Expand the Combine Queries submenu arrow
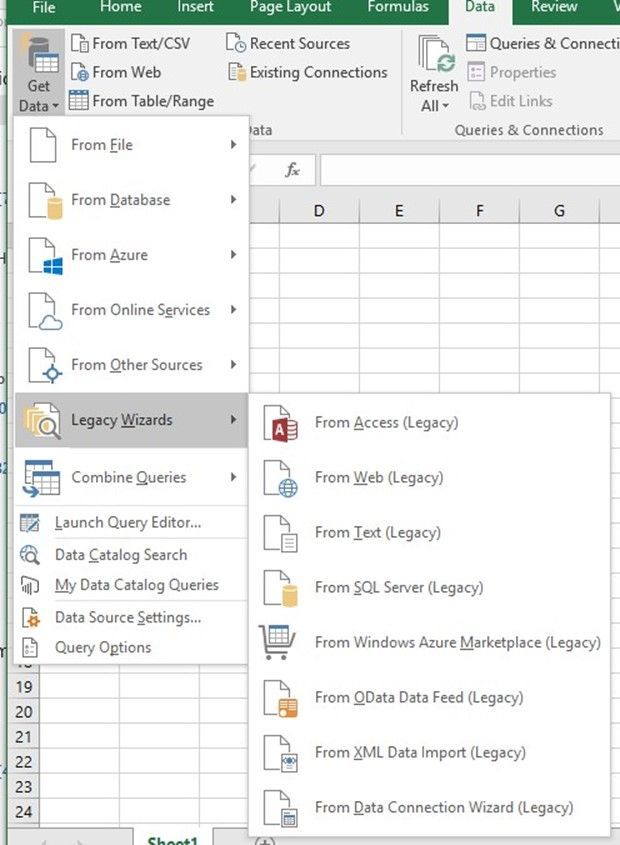Viewport: 620px width, 845px height. pos(233,477)
